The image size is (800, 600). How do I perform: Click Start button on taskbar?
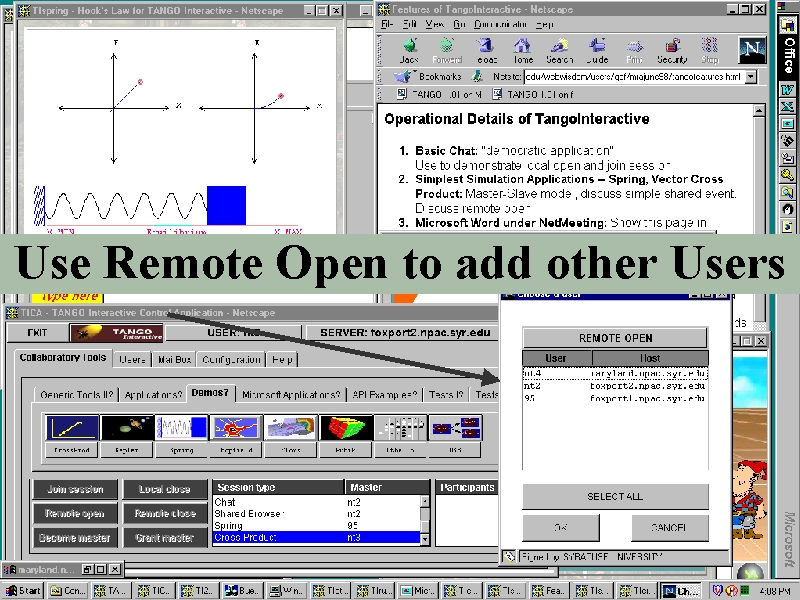pos(22,590)
